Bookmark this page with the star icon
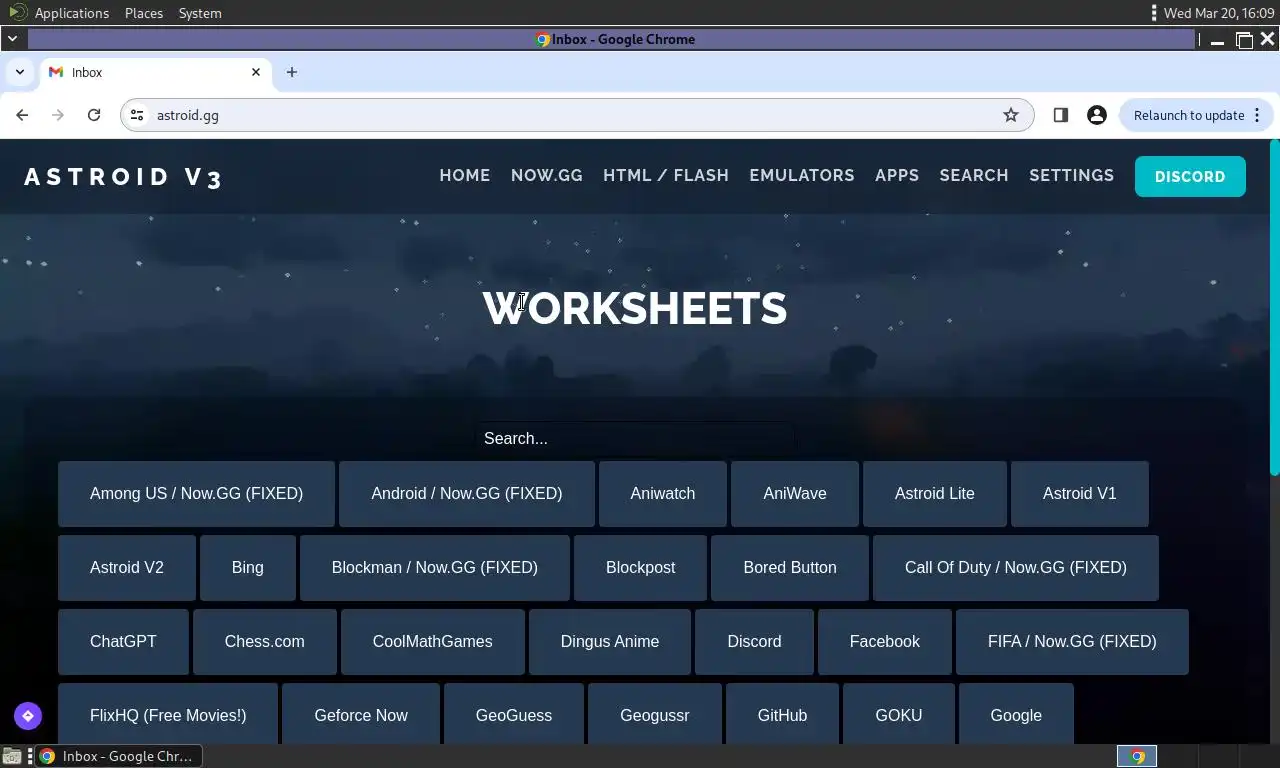This screenshot has width=1280, height=768. [x=1011, y=115]
